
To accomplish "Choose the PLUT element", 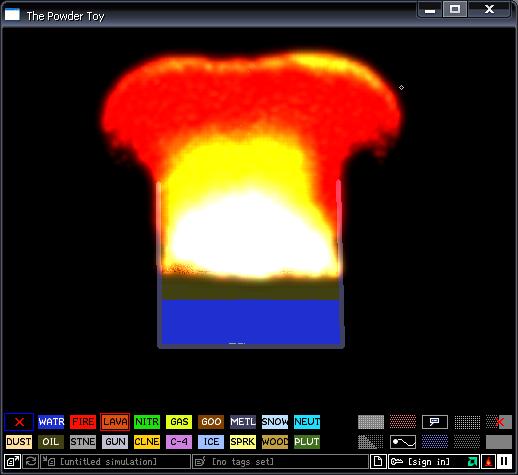I will point(307,442).
